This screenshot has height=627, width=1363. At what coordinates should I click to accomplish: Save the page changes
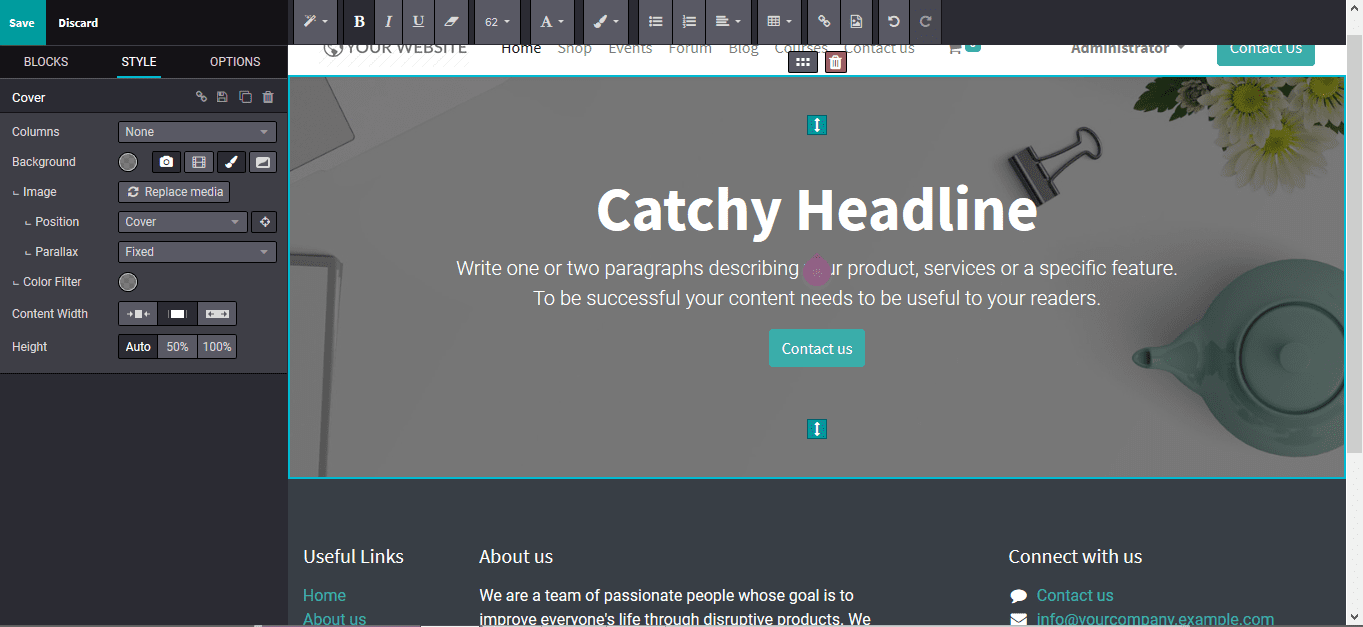point(21,22)
